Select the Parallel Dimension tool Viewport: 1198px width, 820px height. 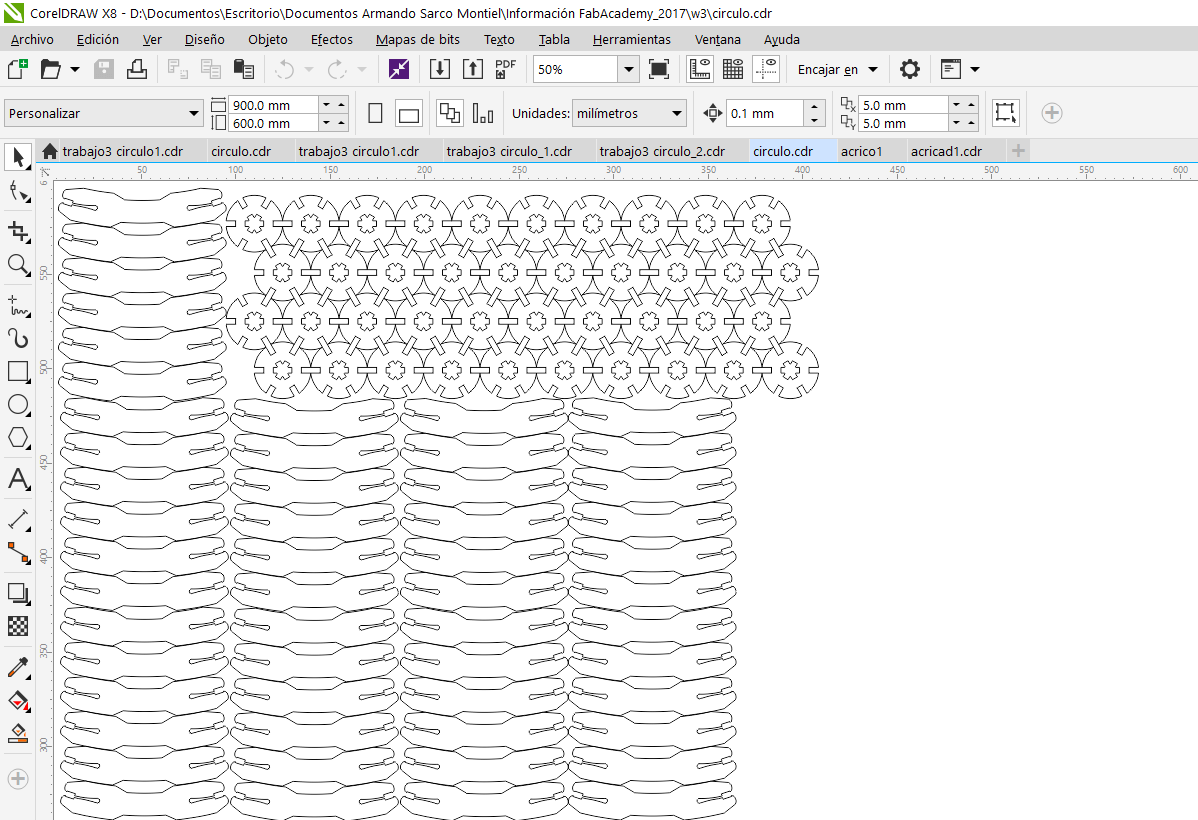tap(18, 520)
